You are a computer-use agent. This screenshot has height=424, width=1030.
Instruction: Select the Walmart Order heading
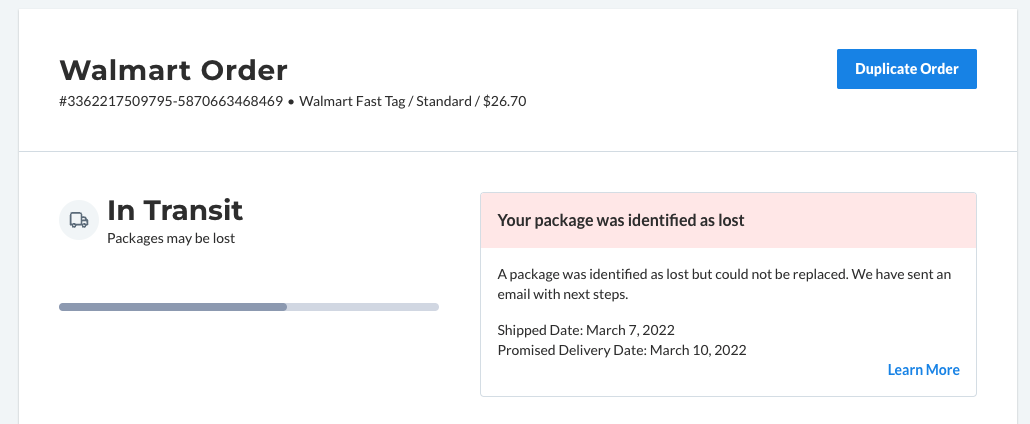173,70
